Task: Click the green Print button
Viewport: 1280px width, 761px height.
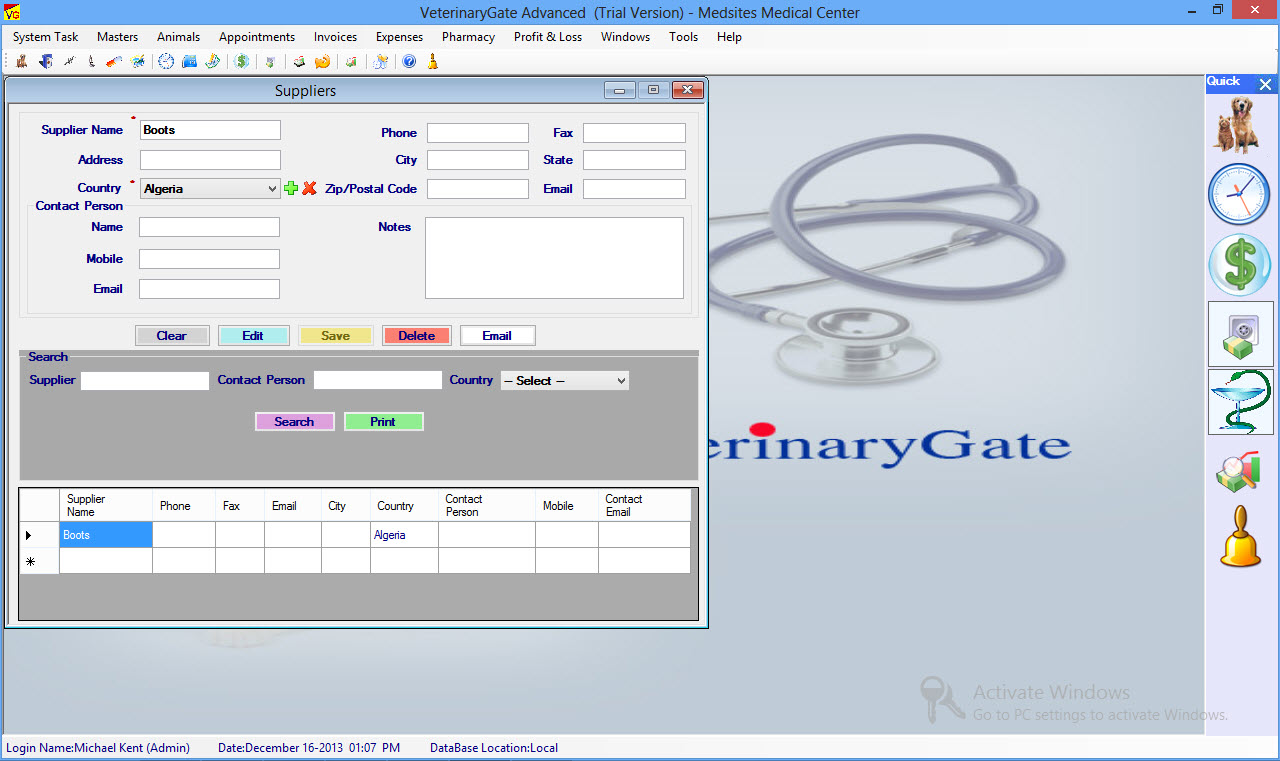Action: pos(383,422)
